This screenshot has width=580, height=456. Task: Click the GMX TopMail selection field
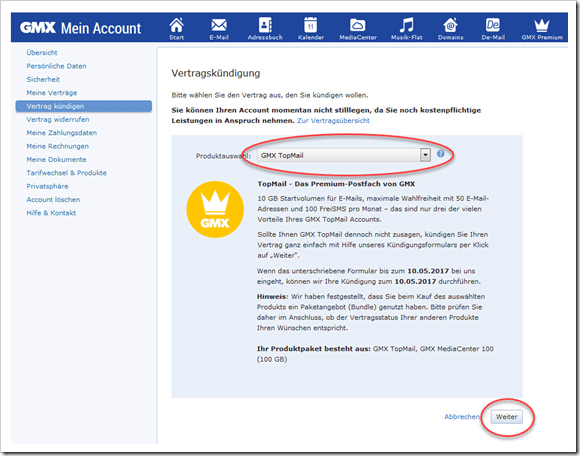tap(344, 155)
